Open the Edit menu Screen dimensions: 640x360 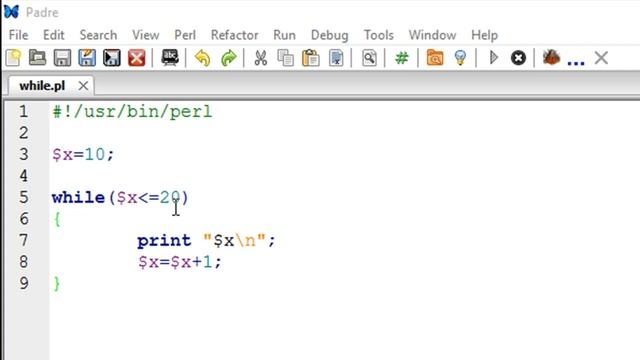click(54, 35)
